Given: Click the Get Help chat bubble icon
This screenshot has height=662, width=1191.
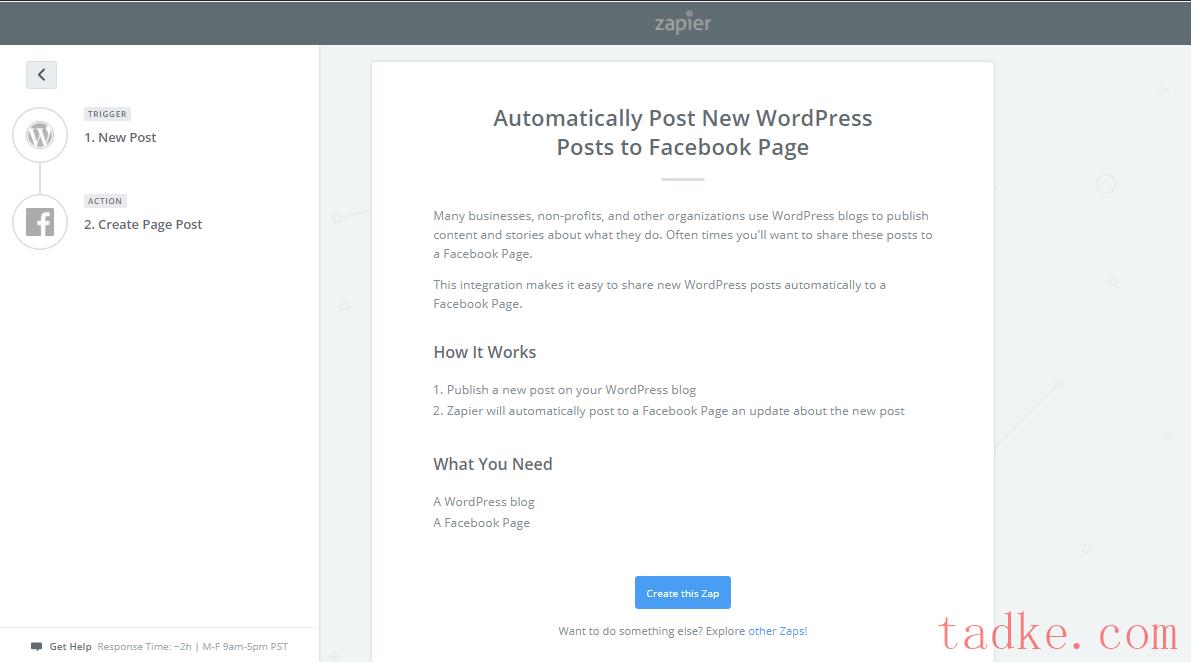Looking at the screenshot, I should [37, 647].
